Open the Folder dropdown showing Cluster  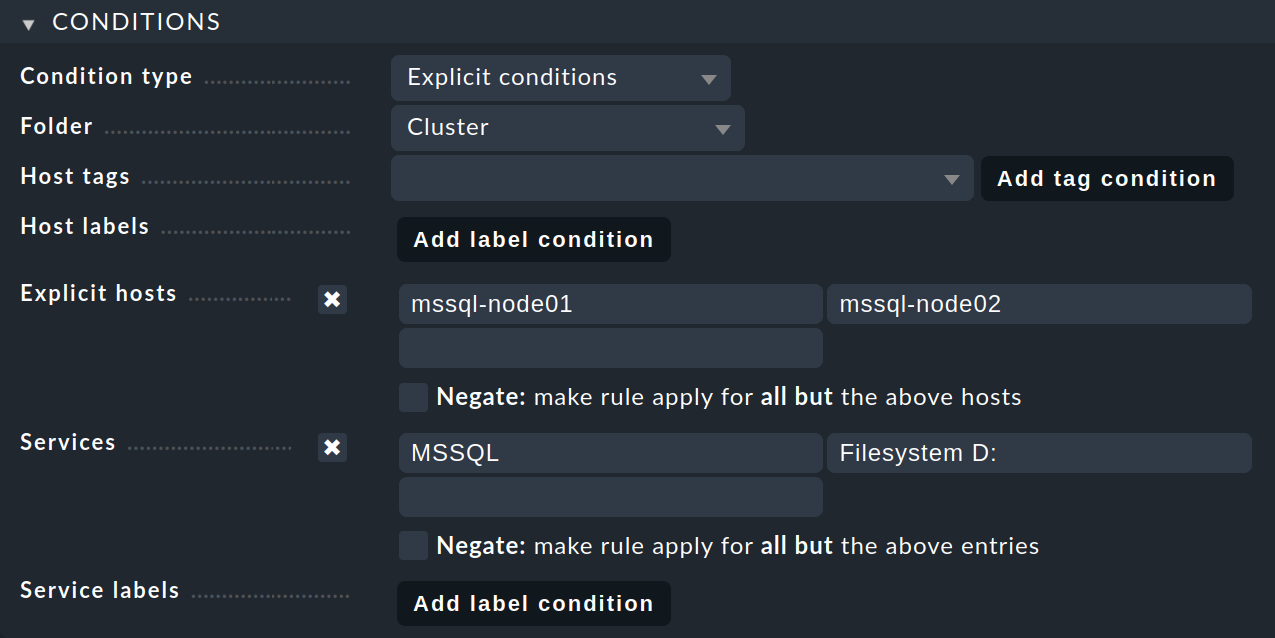(568, 128)
